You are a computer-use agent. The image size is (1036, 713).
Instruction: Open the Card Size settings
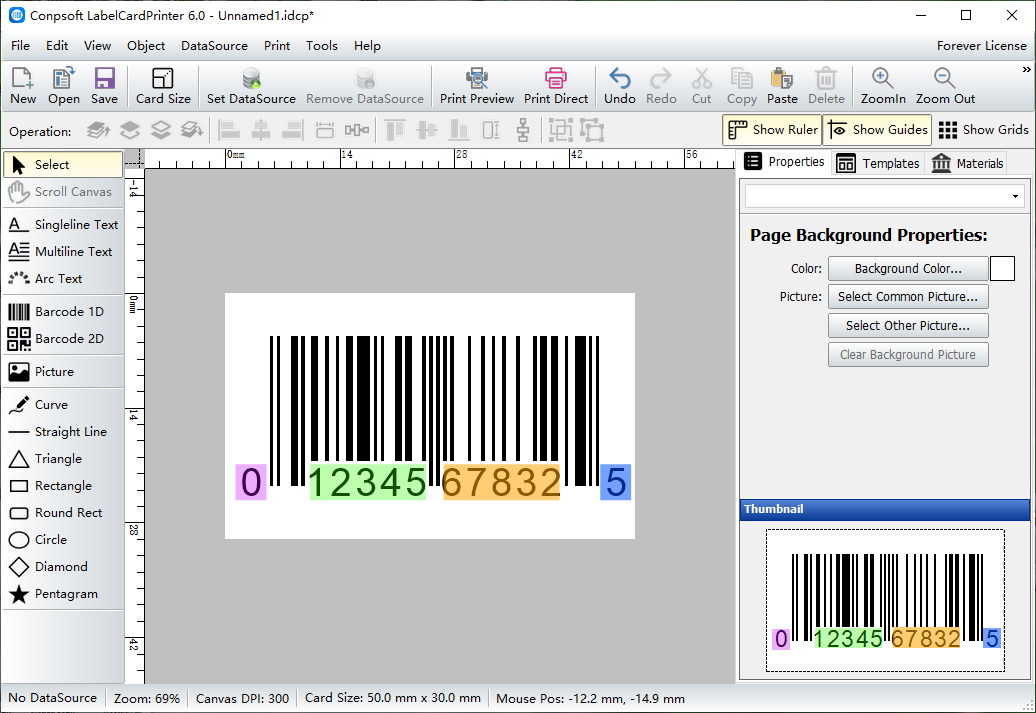coord(163,86)
